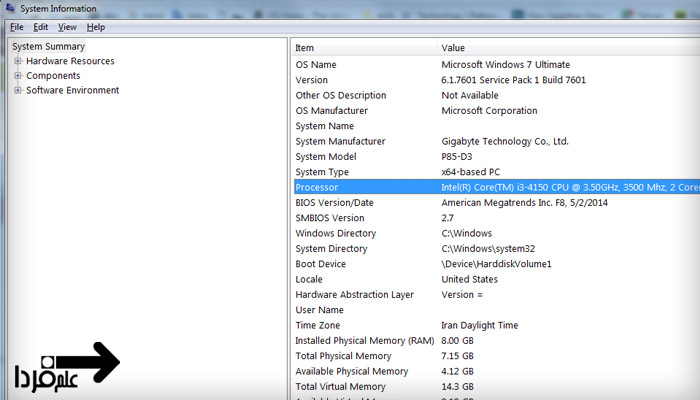Click the BIOS Version/Date row
The width and height of the screenshot is (700, 400).
click(x=334, y=203)
